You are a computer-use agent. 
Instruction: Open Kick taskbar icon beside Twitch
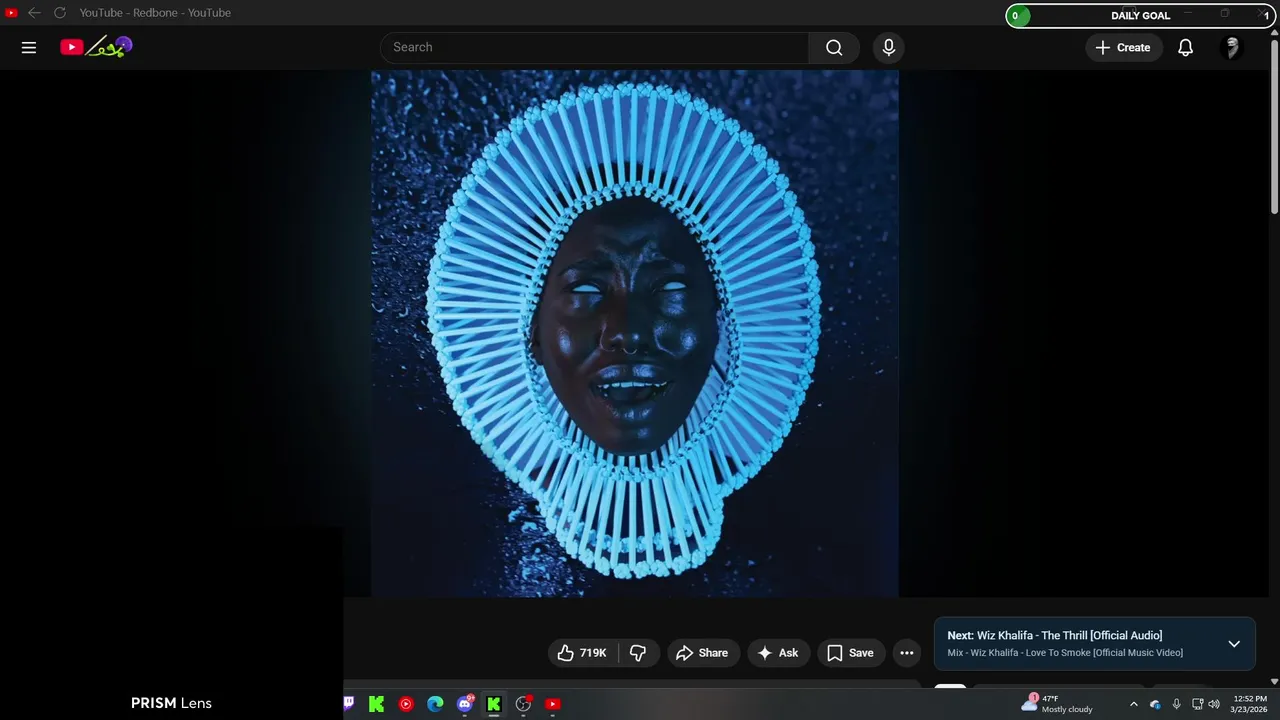coord(377,704)
